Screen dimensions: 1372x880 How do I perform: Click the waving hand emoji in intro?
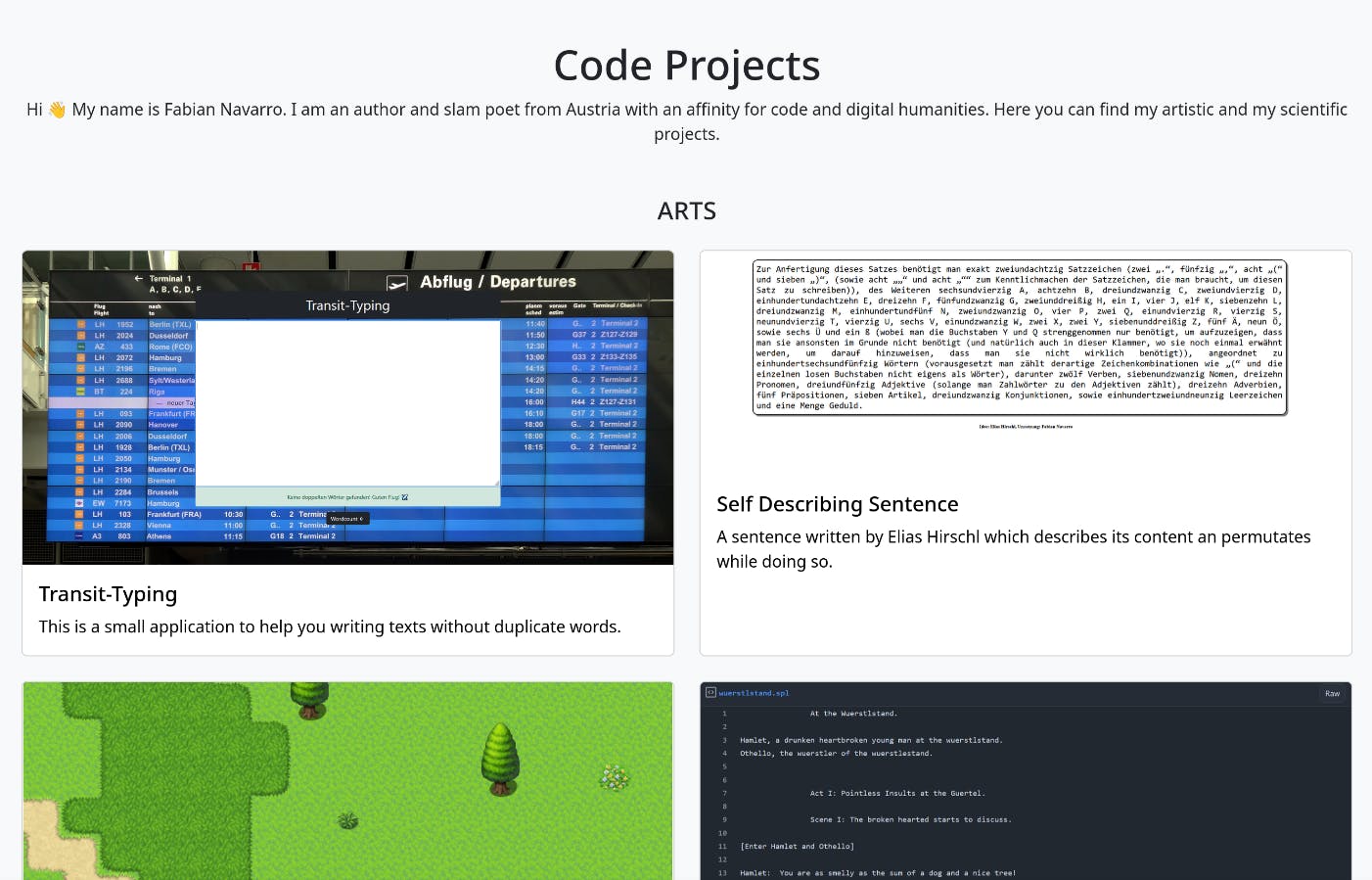coord(57,110)
